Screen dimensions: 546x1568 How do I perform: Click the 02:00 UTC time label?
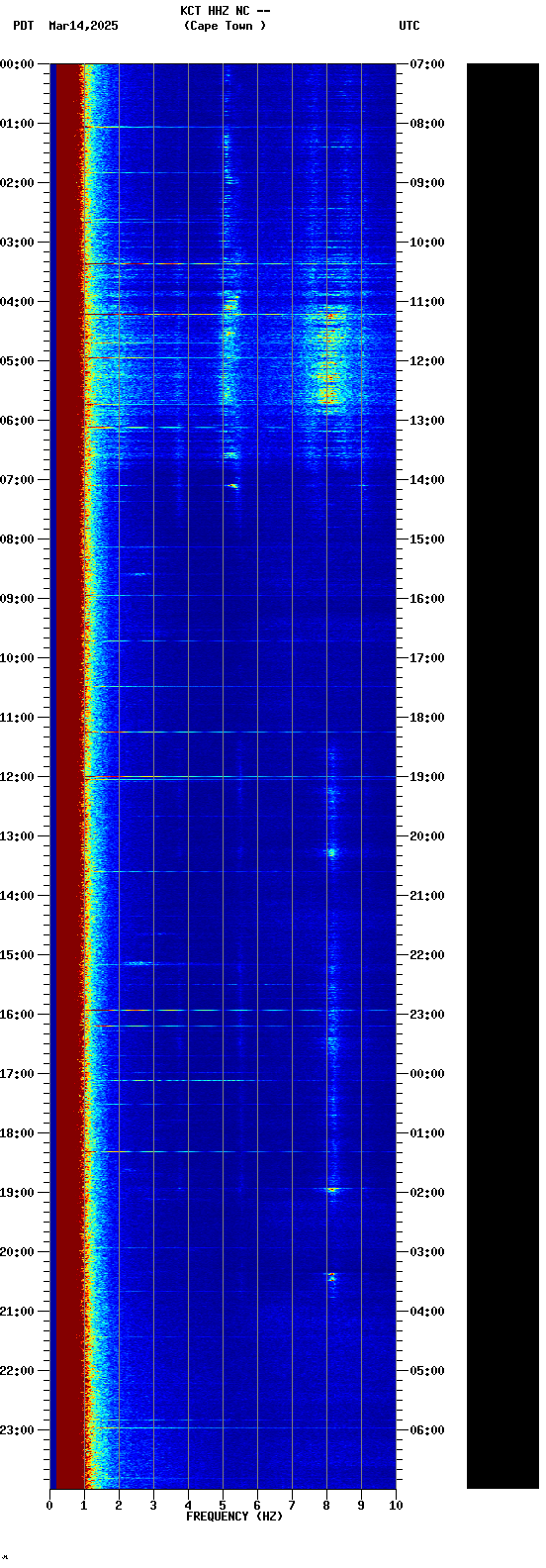(426, 1193)
